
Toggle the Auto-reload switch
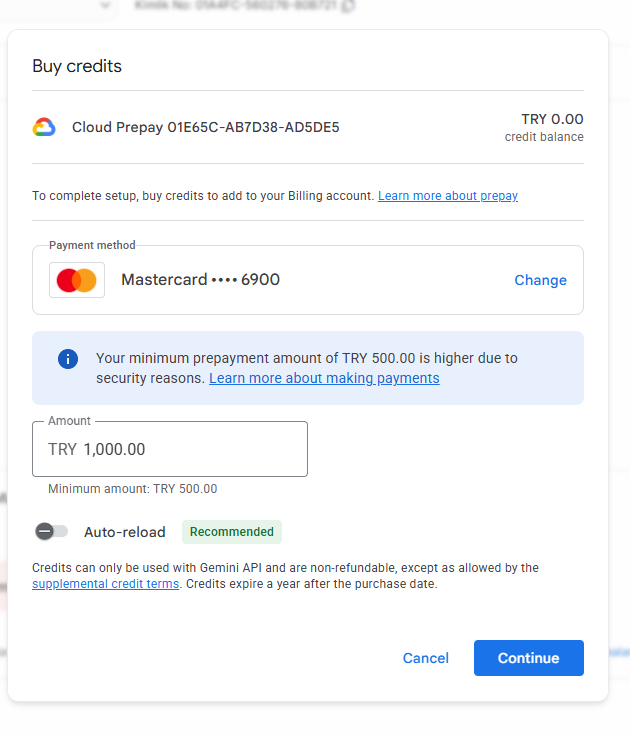click(51, 531)
